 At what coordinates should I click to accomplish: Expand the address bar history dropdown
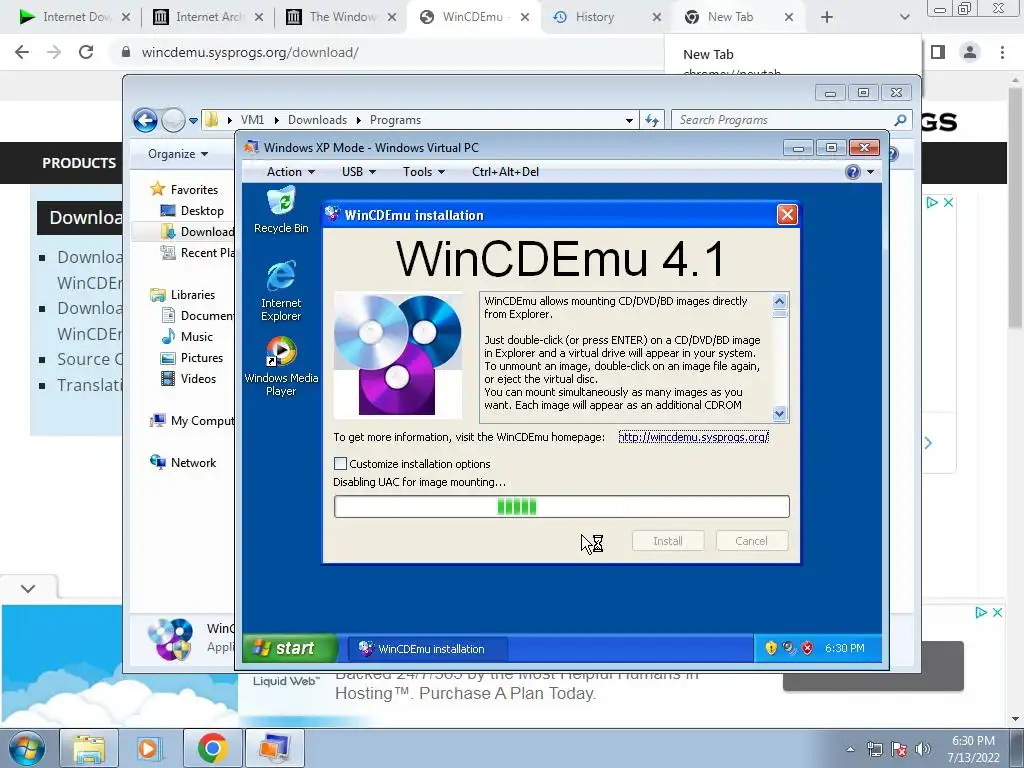pos(629,120)
